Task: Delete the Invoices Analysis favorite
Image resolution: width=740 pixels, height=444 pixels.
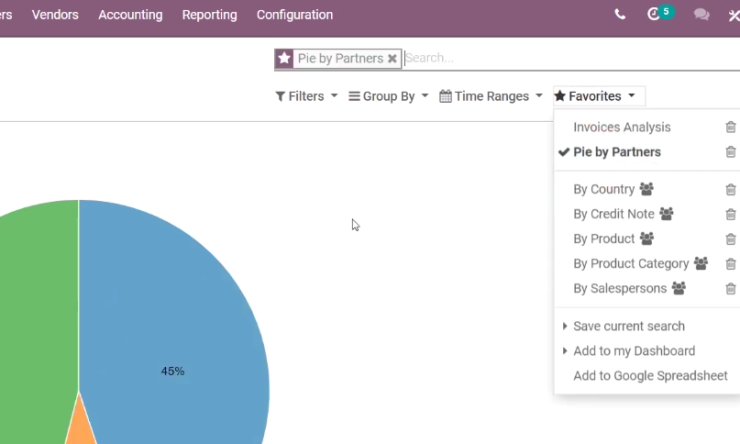Action: pos(731,127)
